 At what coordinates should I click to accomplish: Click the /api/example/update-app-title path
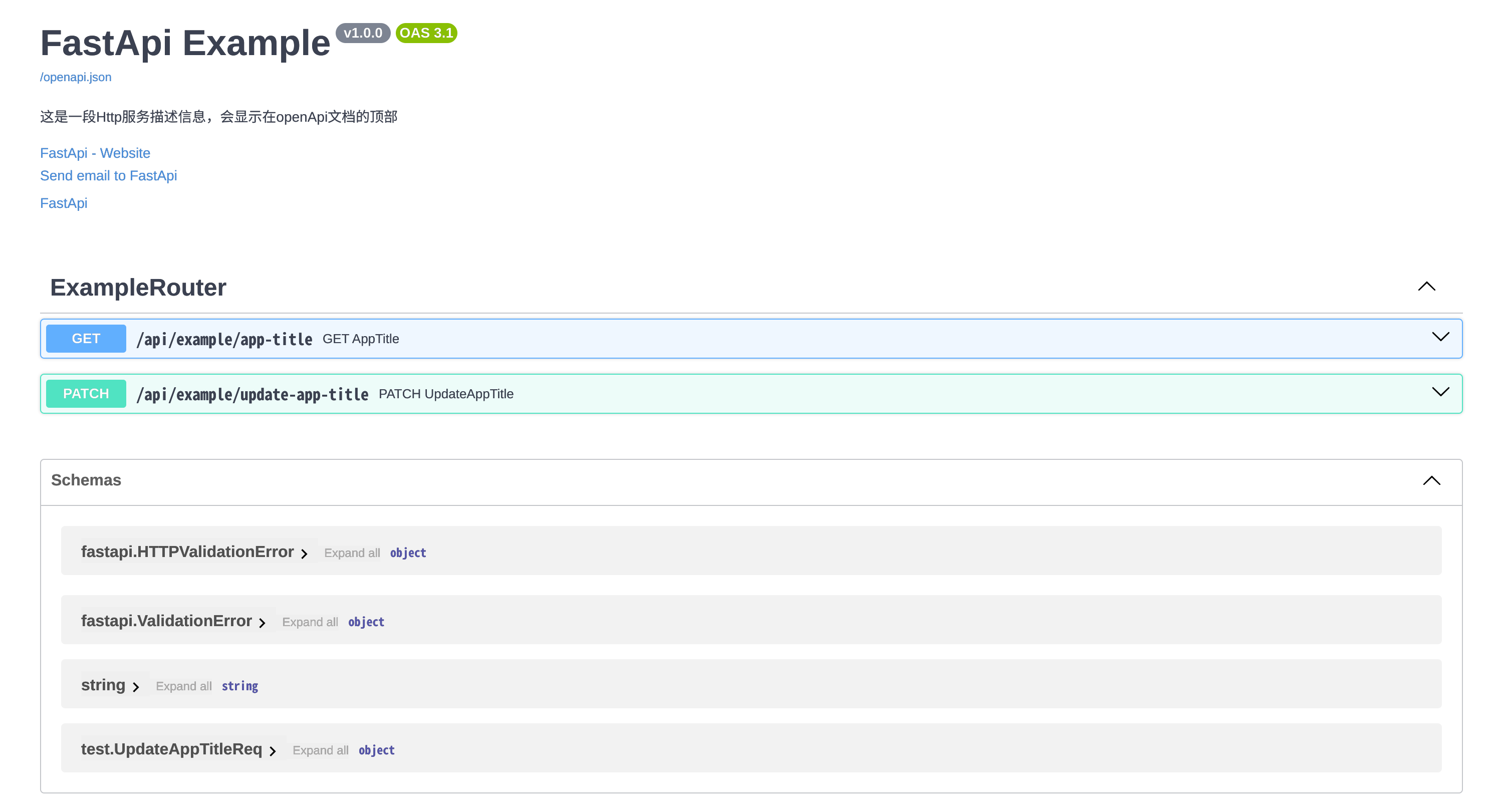[253, 394]
